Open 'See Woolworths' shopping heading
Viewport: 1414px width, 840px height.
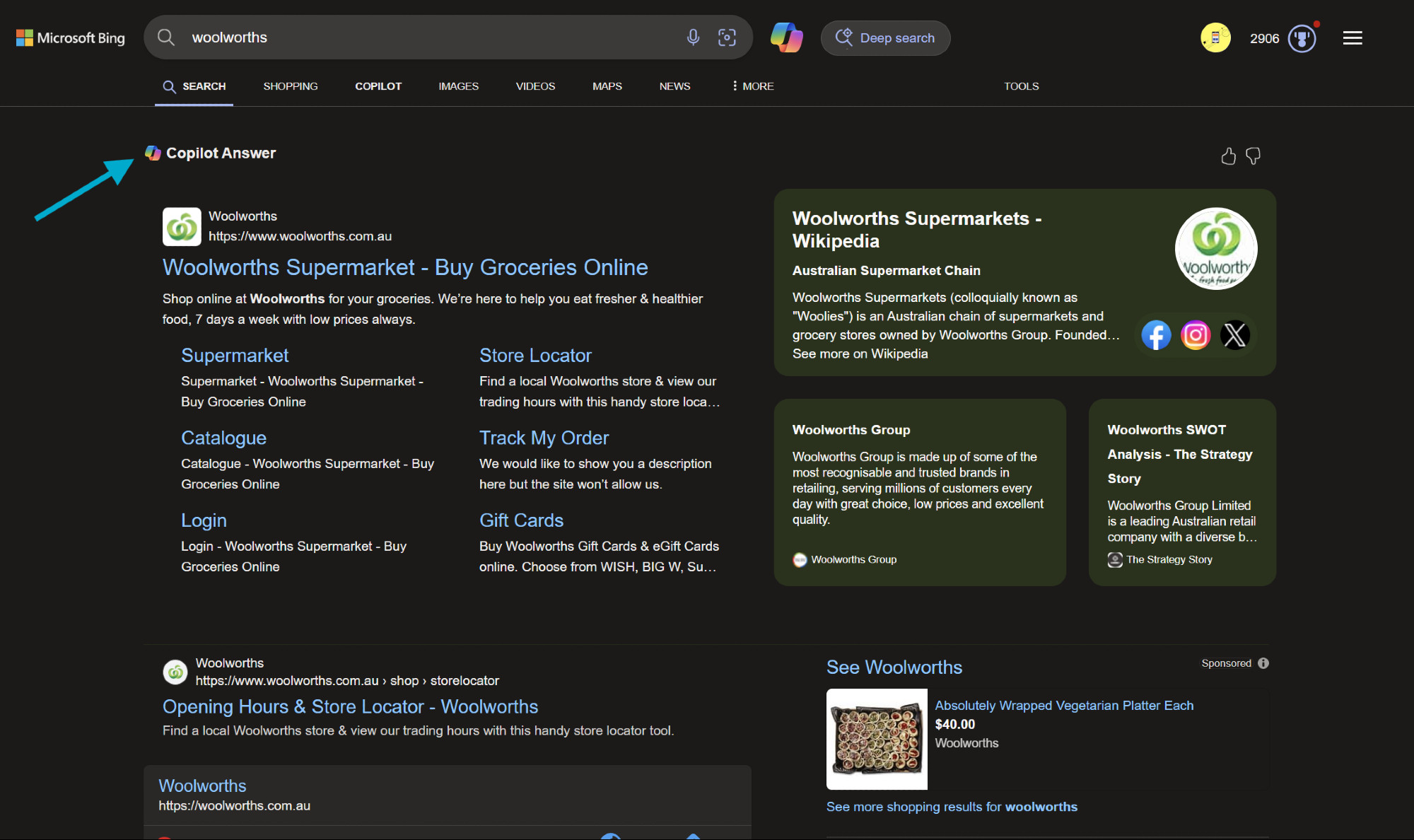[x=894, y=667]
